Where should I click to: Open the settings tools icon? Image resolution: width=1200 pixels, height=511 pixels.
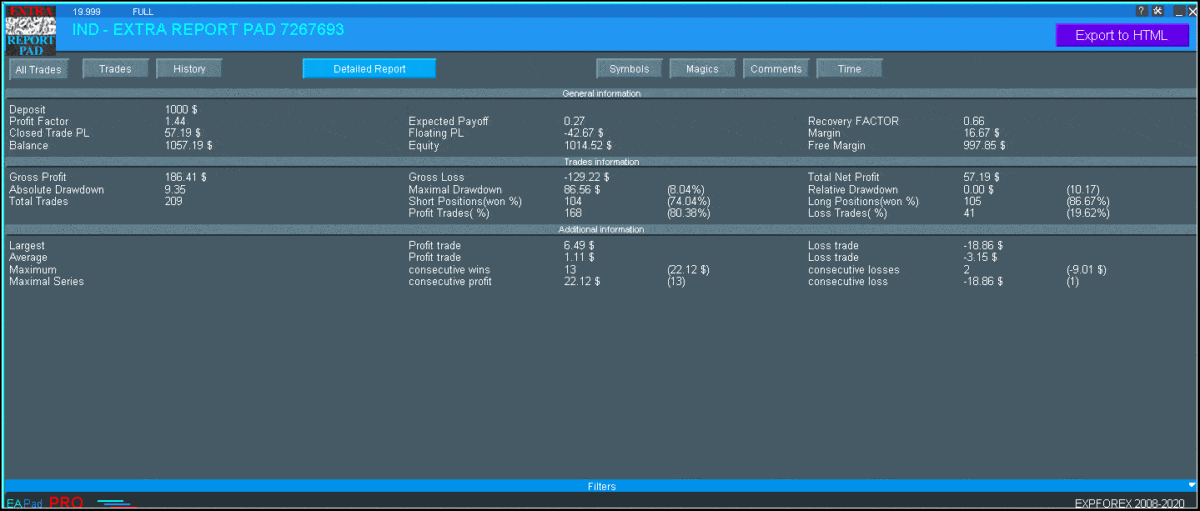(x=1157, y=11)
